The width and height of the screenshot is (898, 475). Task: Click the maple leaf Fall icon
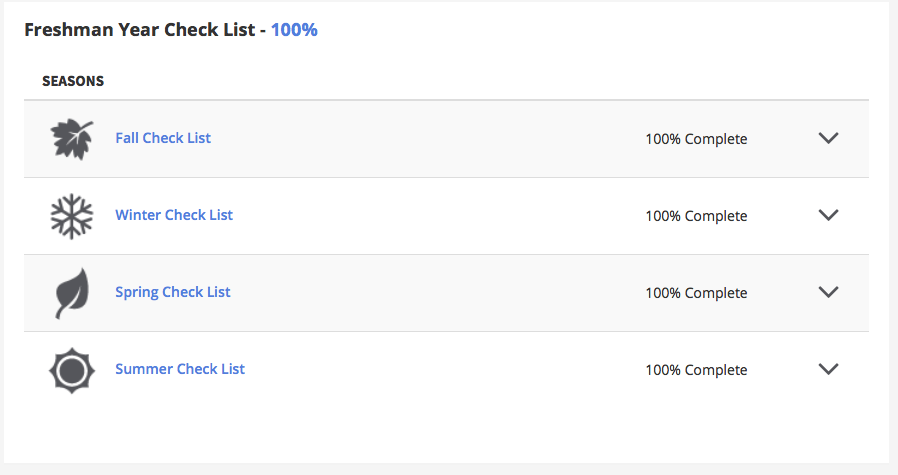click(72, 139)
